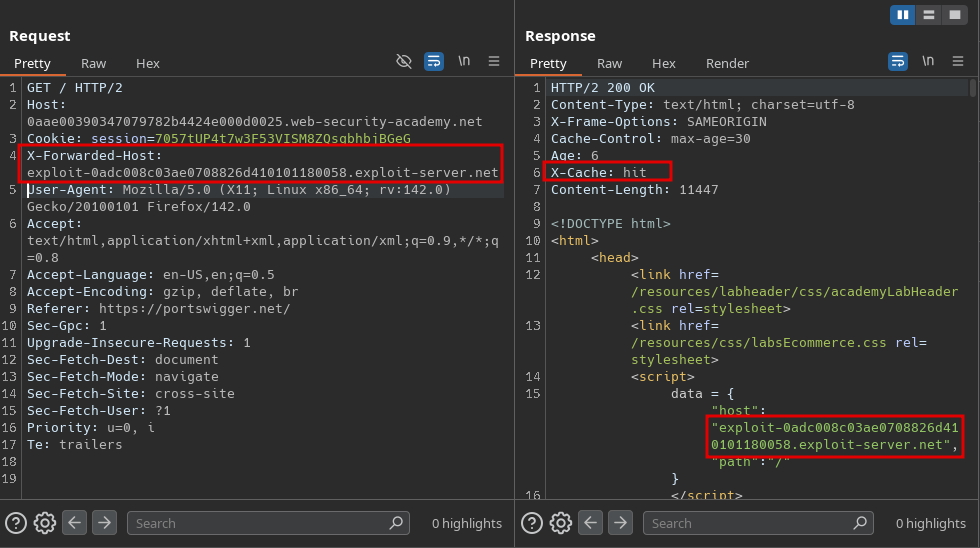The width and height of the screenshot is (980, 548).
Task: Open search settings gear in Request panel
Action: tap(44, 522)
